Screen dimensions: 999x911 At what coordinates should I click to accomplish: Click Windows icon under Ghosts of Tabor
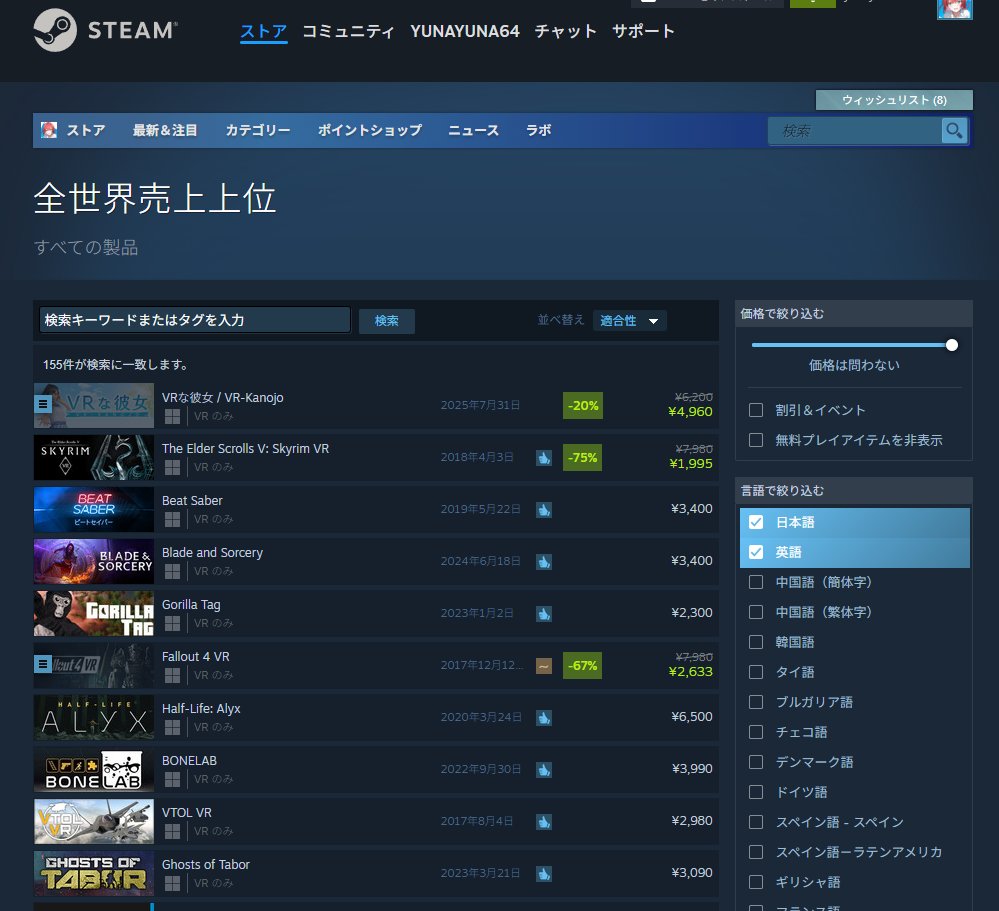pyautogui.click(x=172, y=884)
